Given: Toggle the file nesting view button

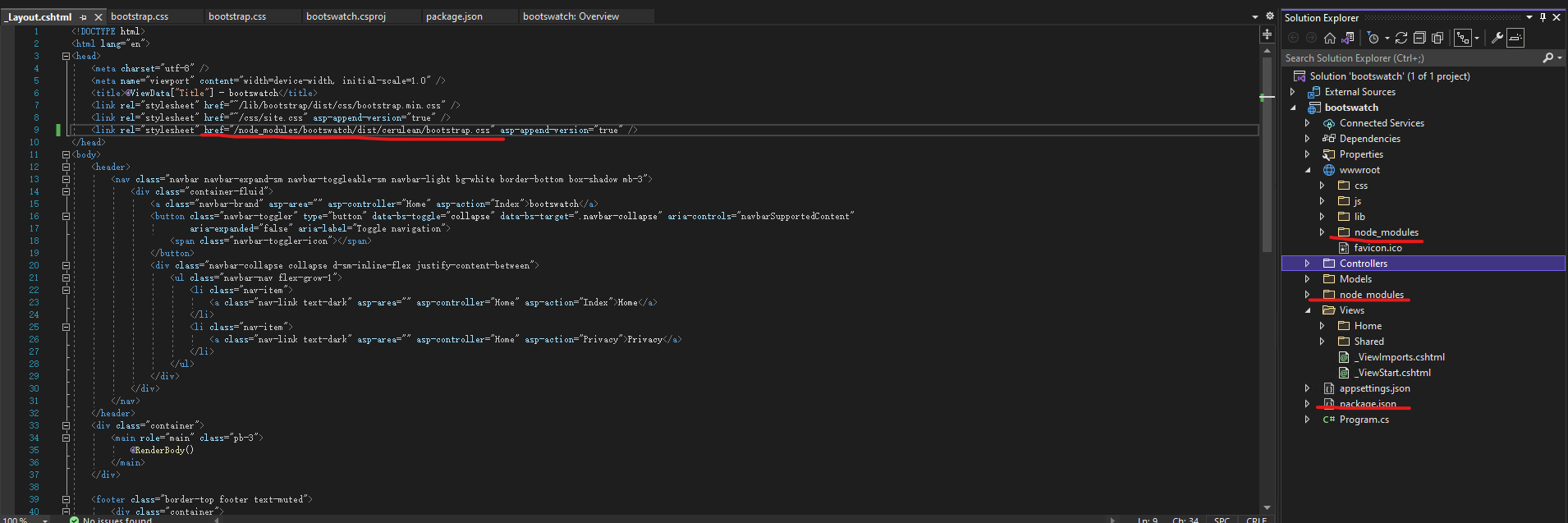Looking at the screenshot, I should tap(1463, 38).
